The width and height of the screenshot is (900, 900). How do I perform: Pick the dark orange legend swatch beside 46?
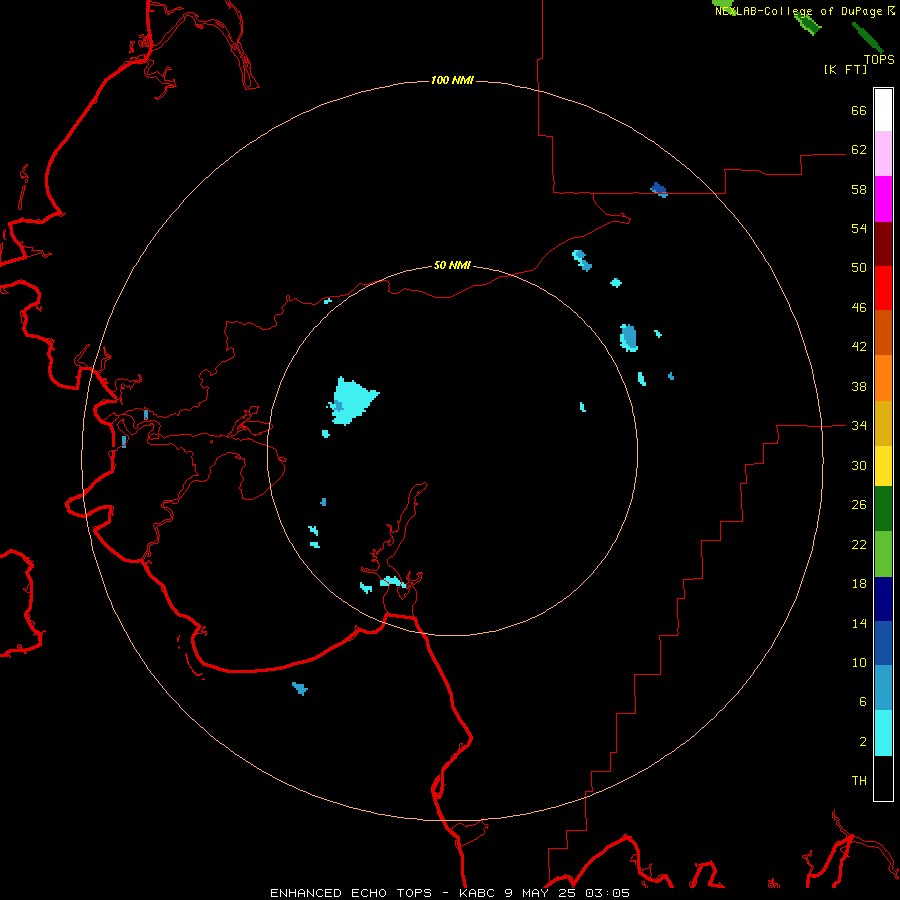click(x=883, y=333)
